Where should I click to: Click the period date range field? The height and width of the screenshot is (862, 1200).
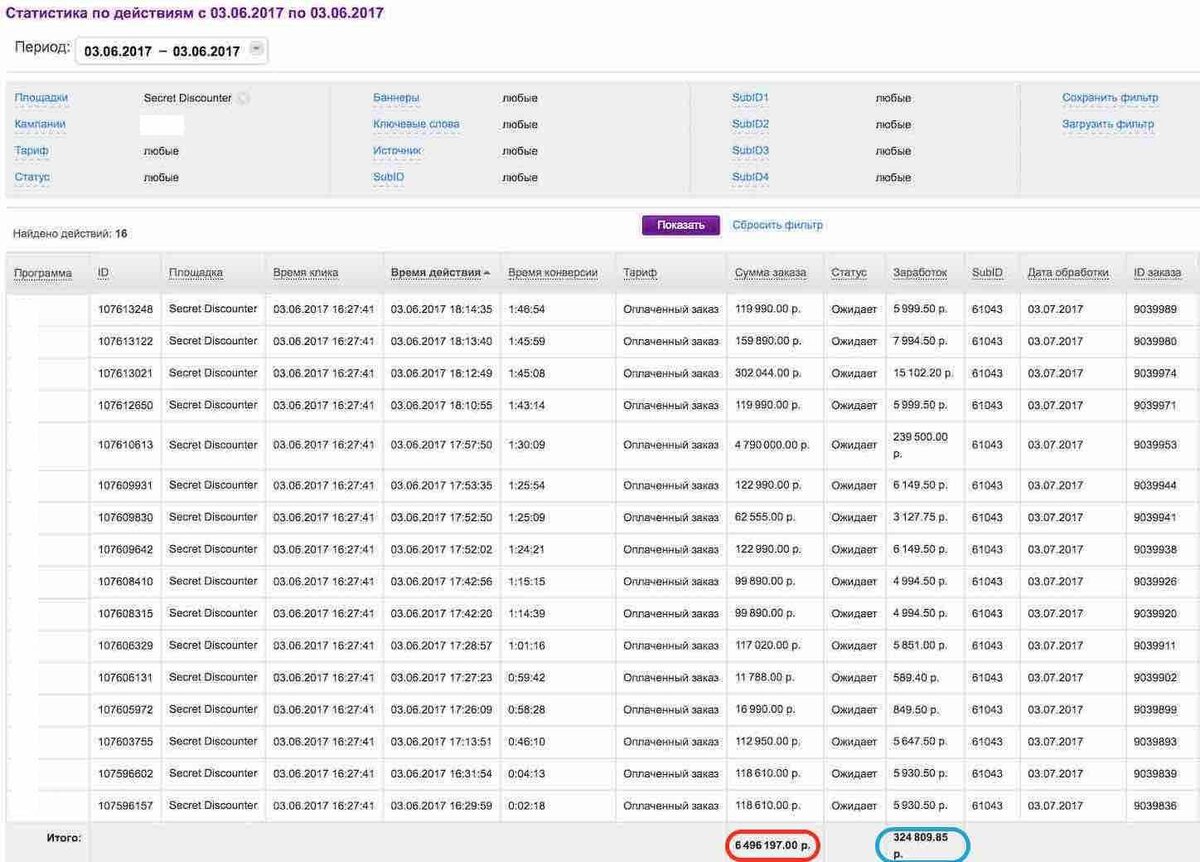point(172,50)
